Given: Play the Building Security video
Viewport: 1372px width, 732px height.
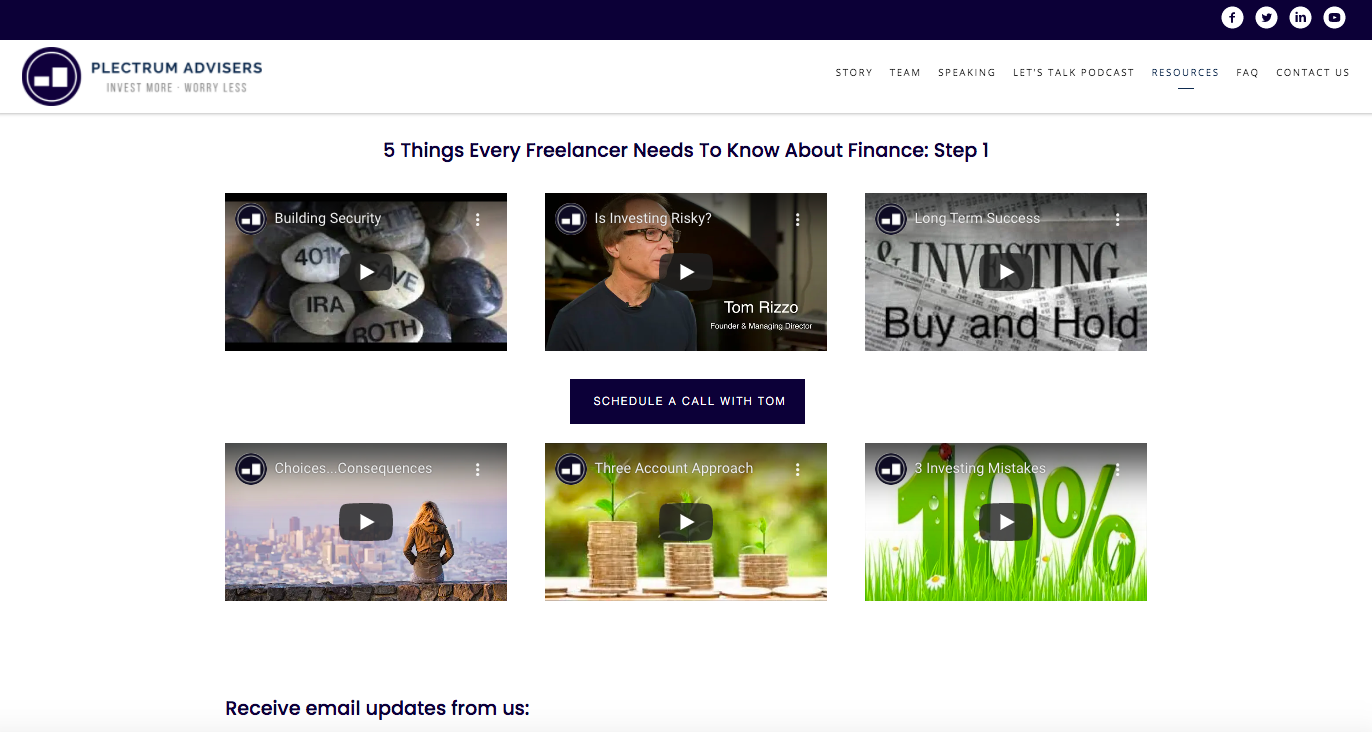Looking at the screenshot, I should pos(366,272).
